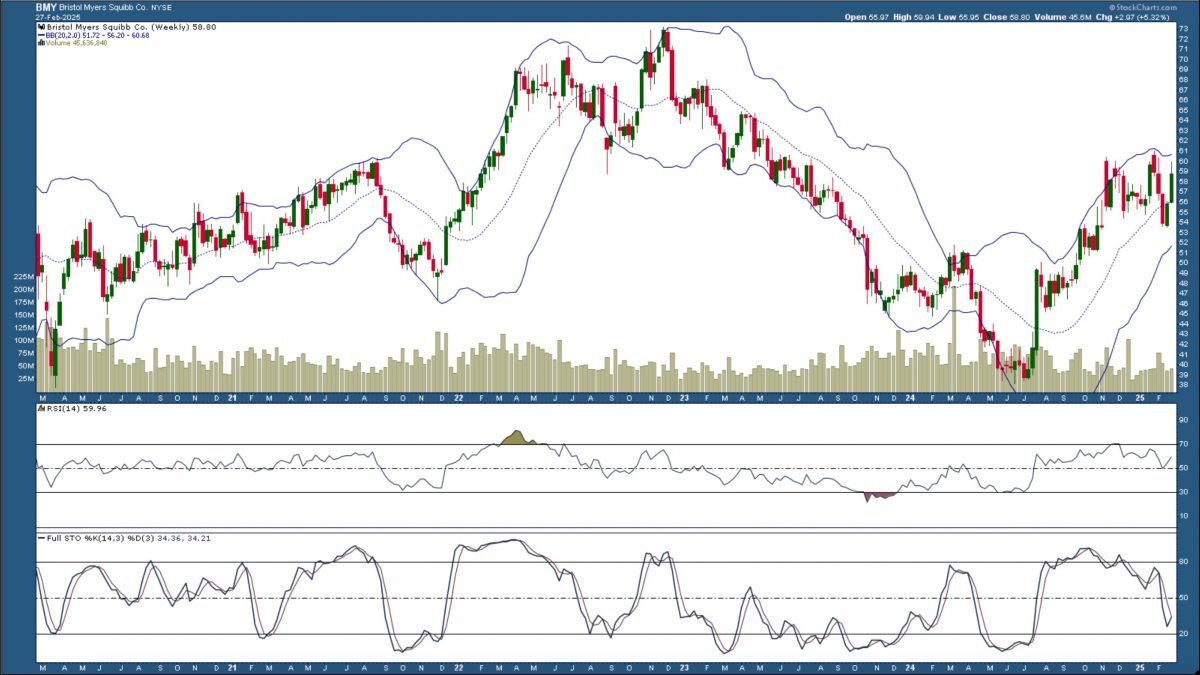Click the 20 level on the stochastic axis
The width and height of the screenshot is (1200, 675).
[x=1183, y=634]
